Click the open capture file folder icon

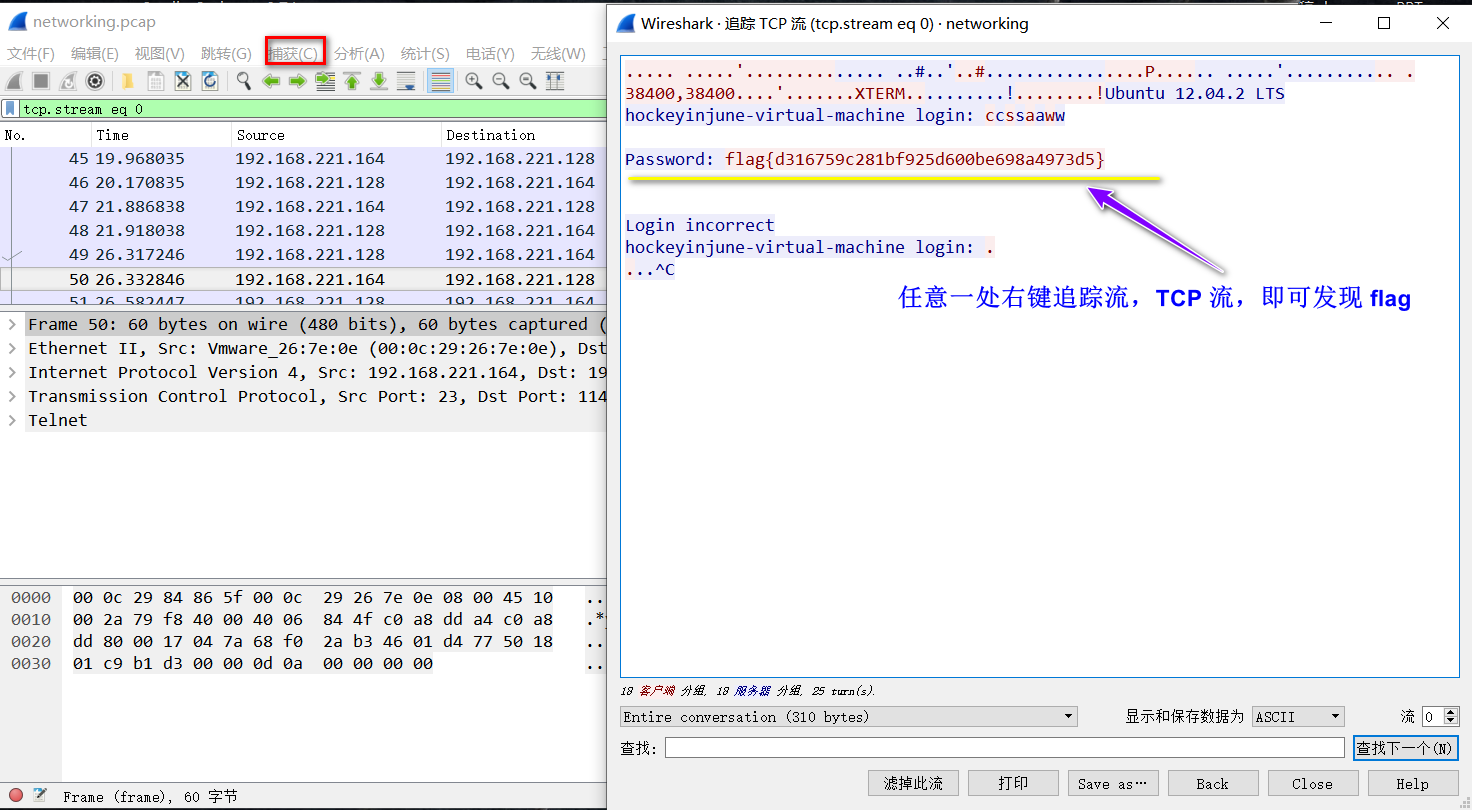tap(128, 81)
